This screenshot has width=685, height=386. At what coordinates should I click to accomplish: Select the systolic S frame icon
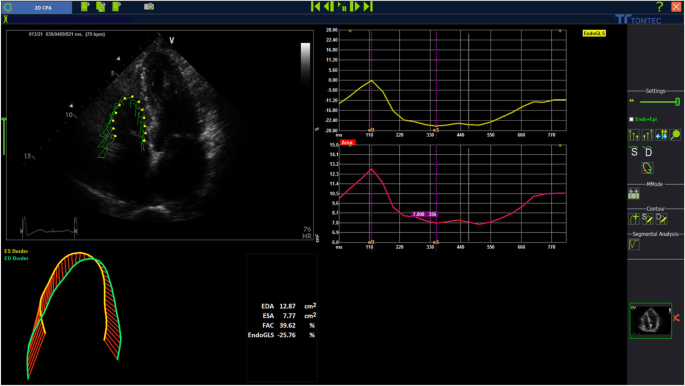coord(634,152)
